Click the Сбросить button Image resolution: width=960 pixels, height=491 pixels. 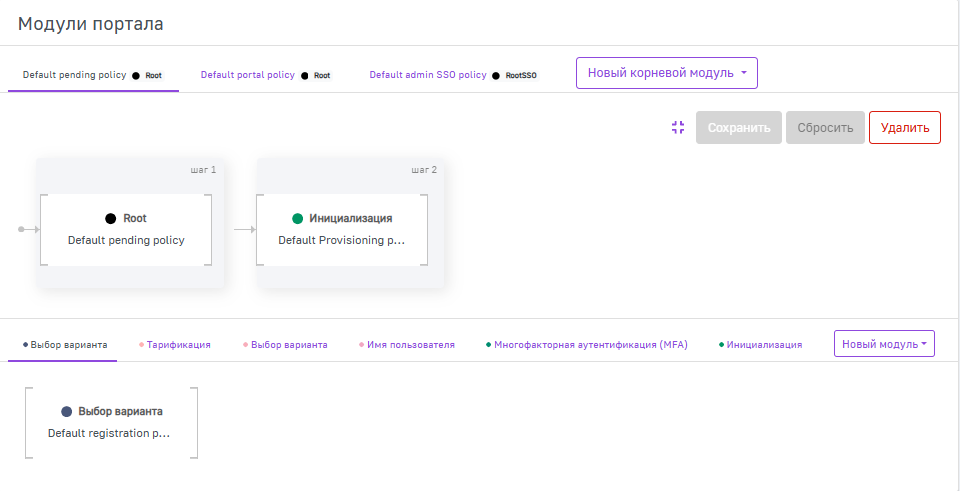click(x=825, y=128)
